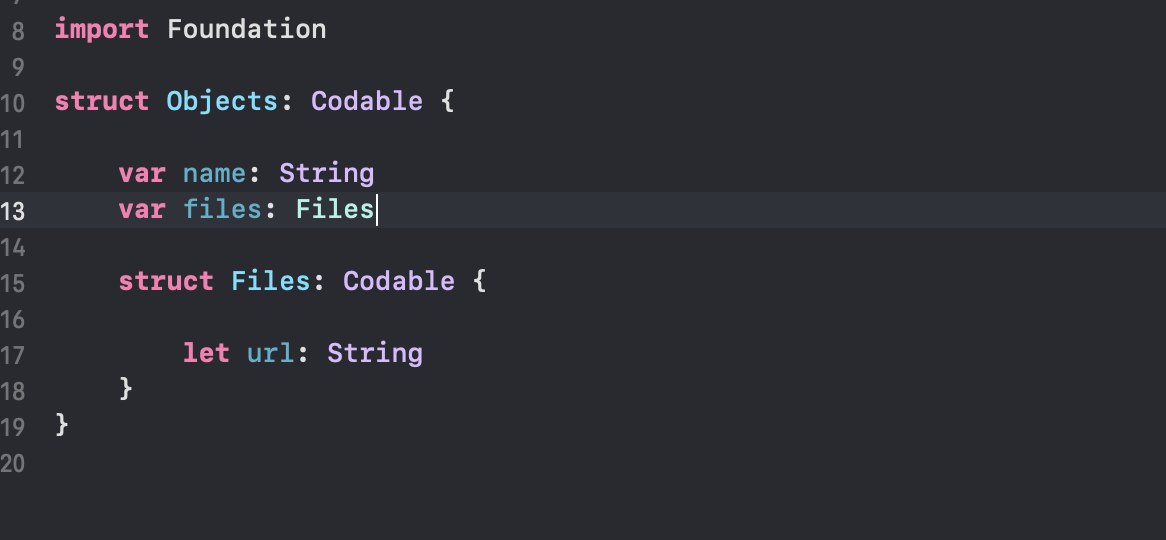Screen dimensions: 1166x540
Task: Click the import keyword on line 8
Action: (x=101, y=29)
